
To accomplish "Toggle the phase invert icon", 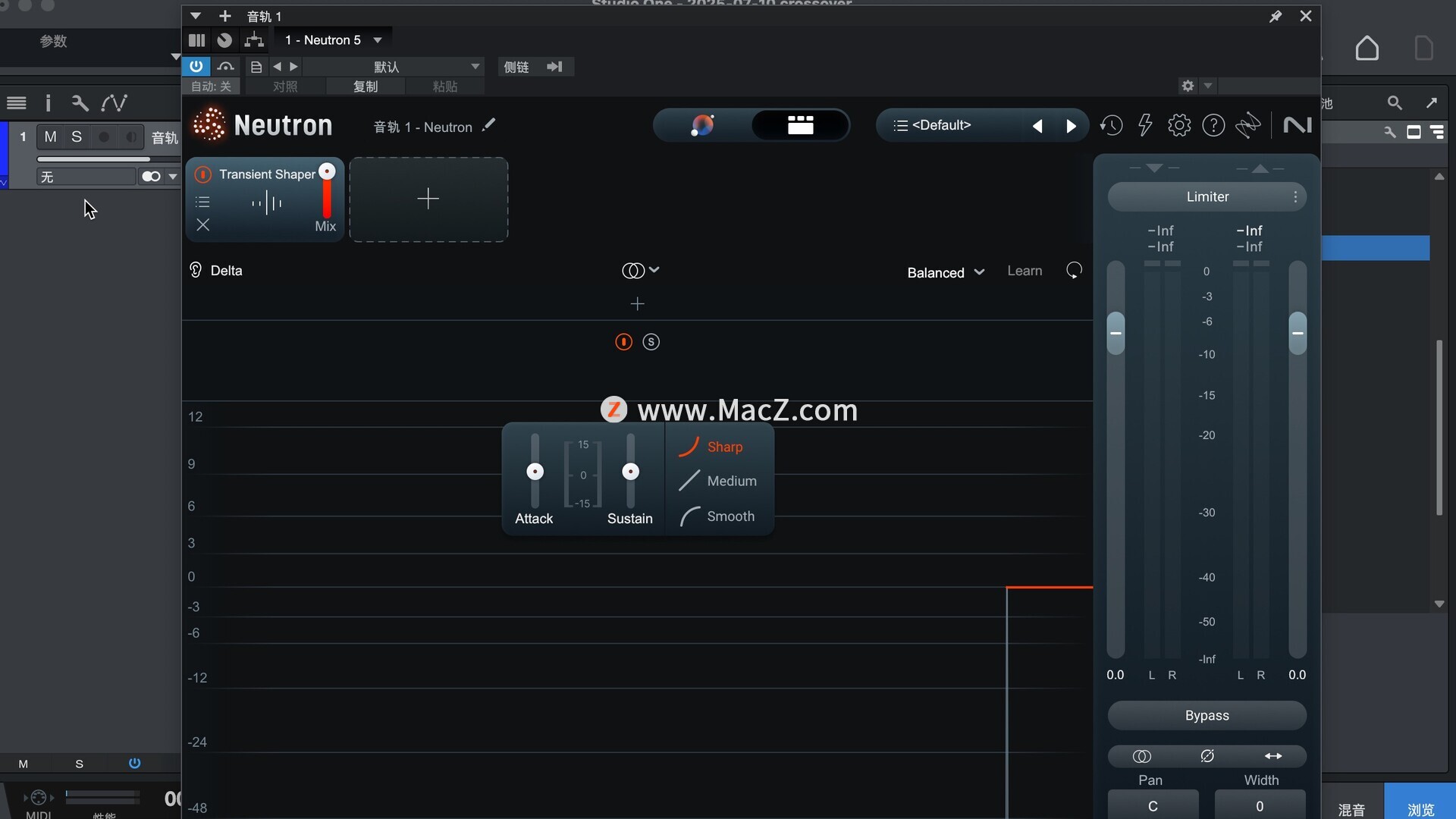I will [x=1207, y=756].
